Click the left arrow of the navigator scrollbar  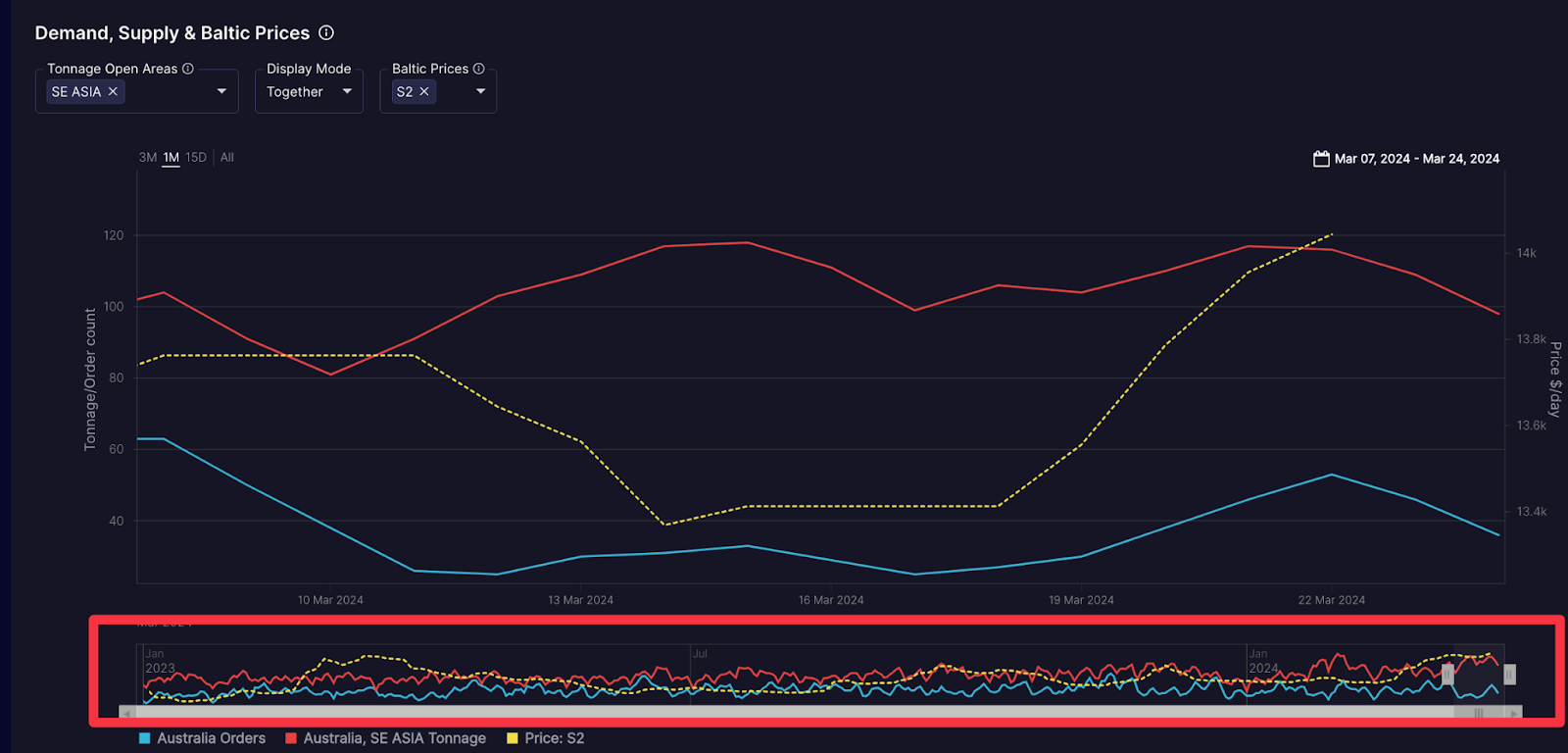coord(127,713)
